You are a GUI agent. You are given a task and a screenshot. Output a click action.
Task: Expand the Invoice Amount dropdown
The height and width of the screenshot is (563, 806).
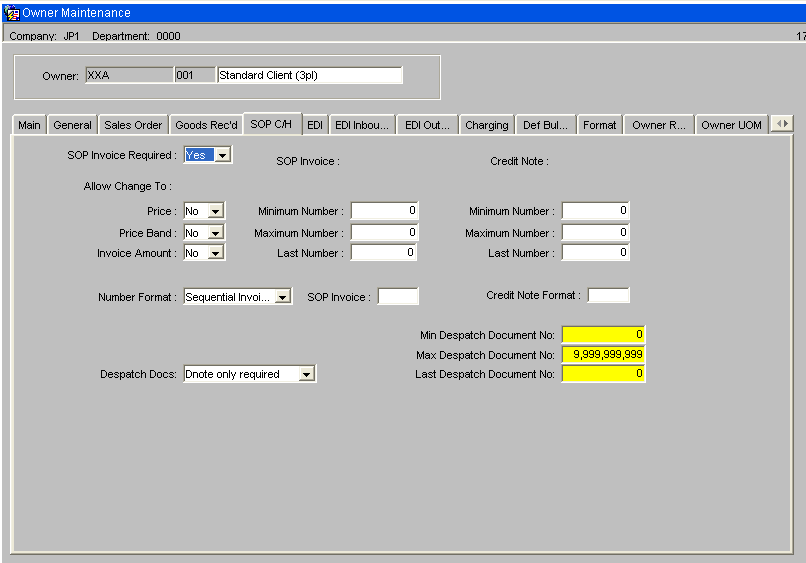(x=215, y=253)
